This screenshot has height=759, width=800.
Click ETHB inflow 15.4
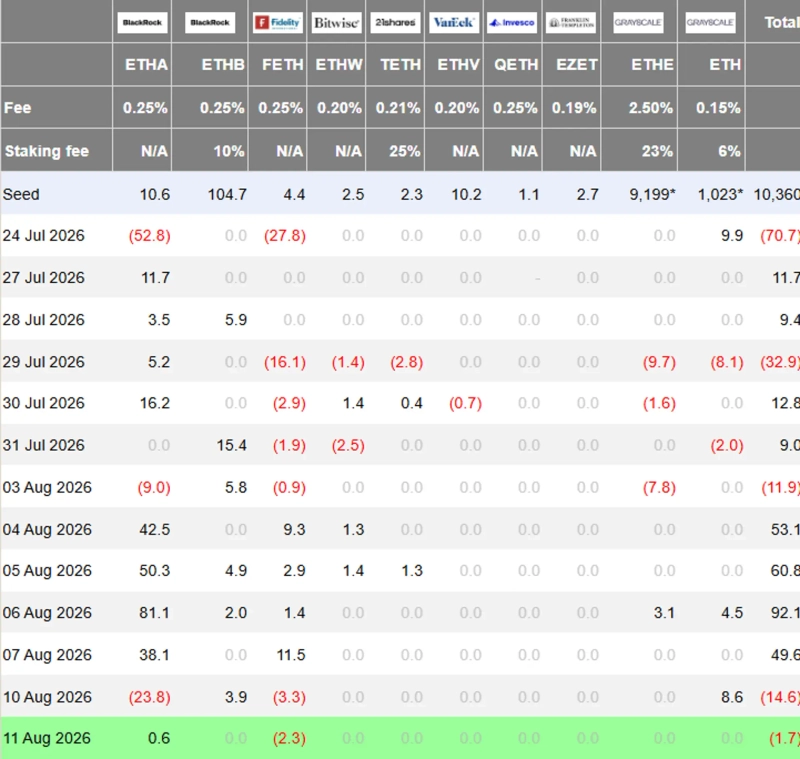click(x=232, y=445)
